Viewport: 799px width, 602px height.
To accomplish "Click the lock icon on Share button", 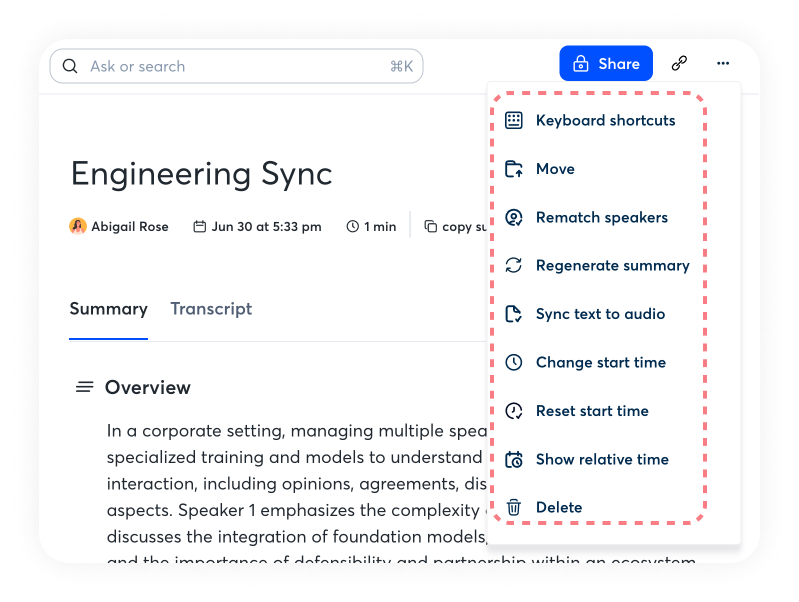I will click(x=581, y=64).
